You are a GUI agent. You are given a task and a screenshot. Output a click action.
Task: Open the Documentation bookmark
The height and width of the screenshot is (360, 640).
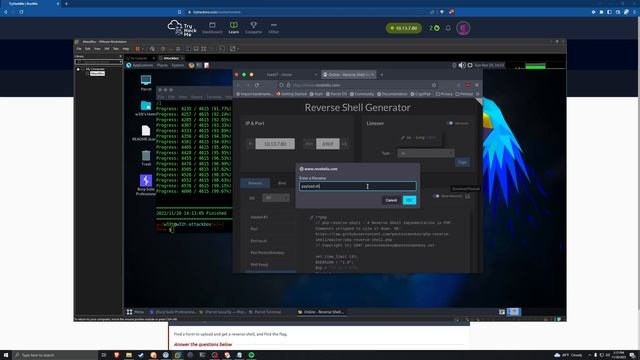tap(392, 94)
